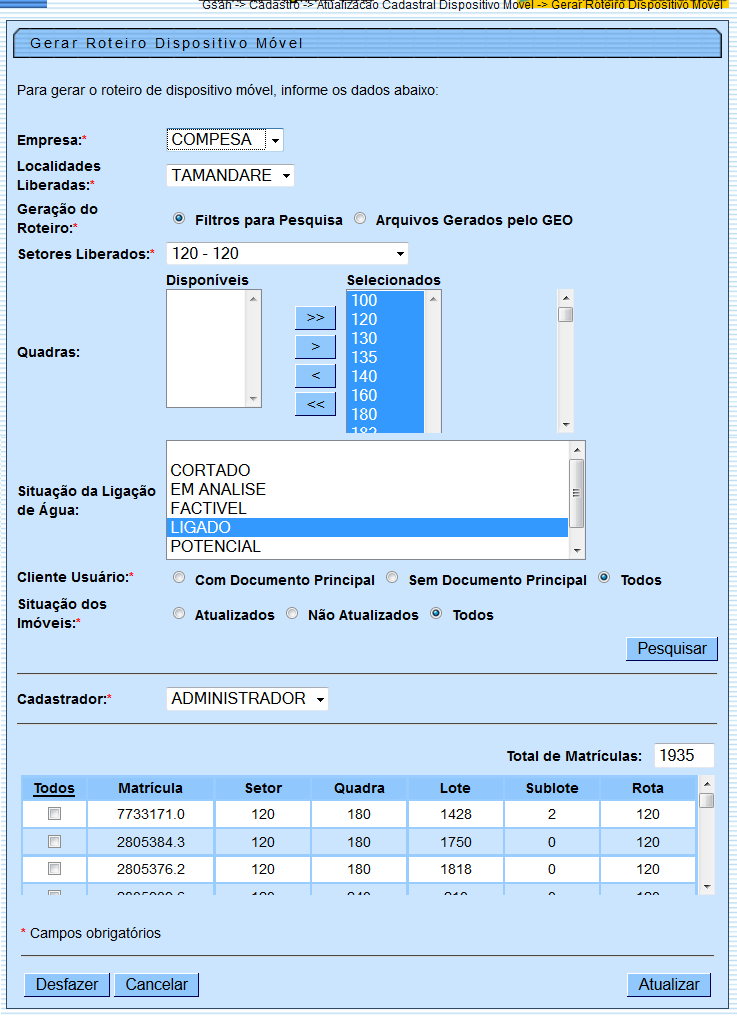Click the Total de Matrículas field

[x=684, y=756]
